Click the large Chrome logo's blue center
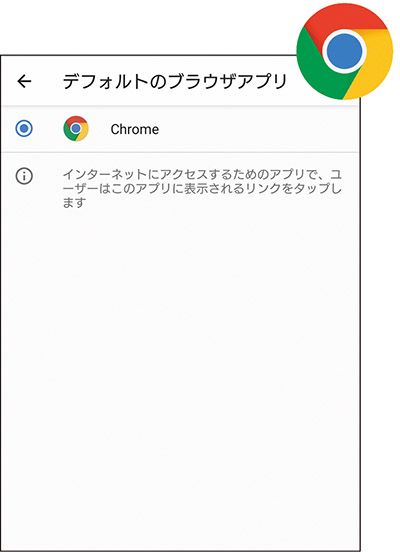This screenshot has width=400, height=552. point(344,51)
